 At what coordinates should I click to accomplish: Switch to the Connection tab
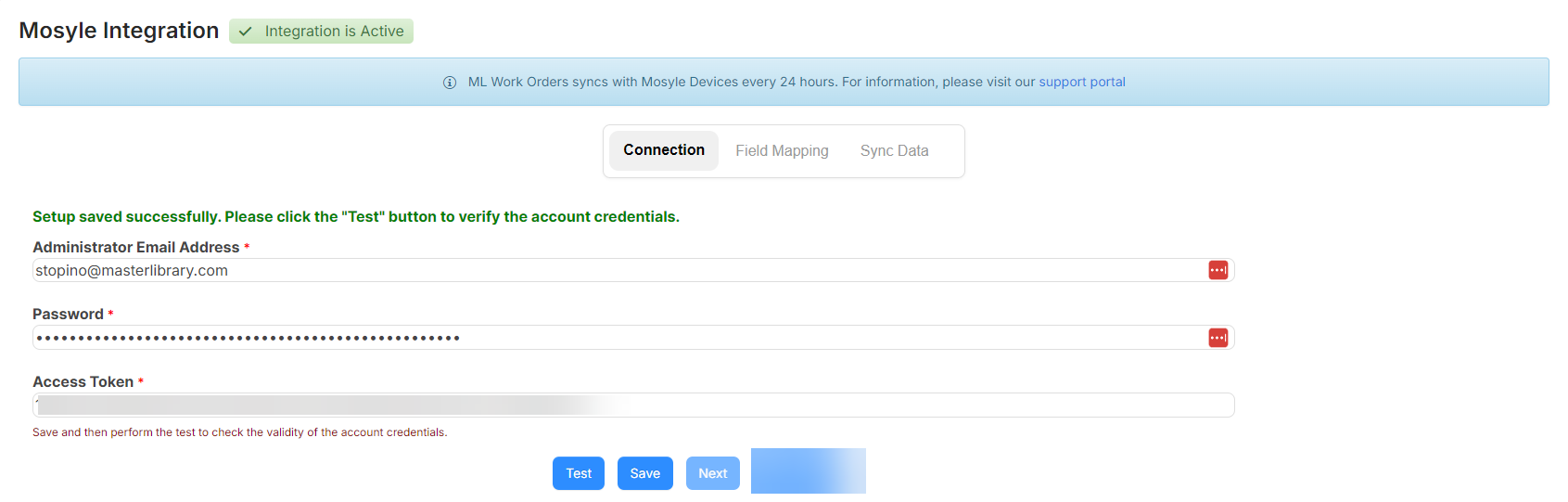[664, 150]
